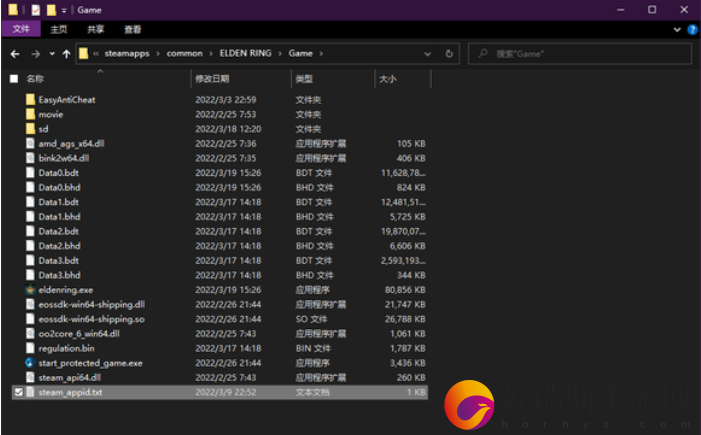This screenshot has width=701, height=435.
Task: Click the search Game input box
Action: (579, 54)
